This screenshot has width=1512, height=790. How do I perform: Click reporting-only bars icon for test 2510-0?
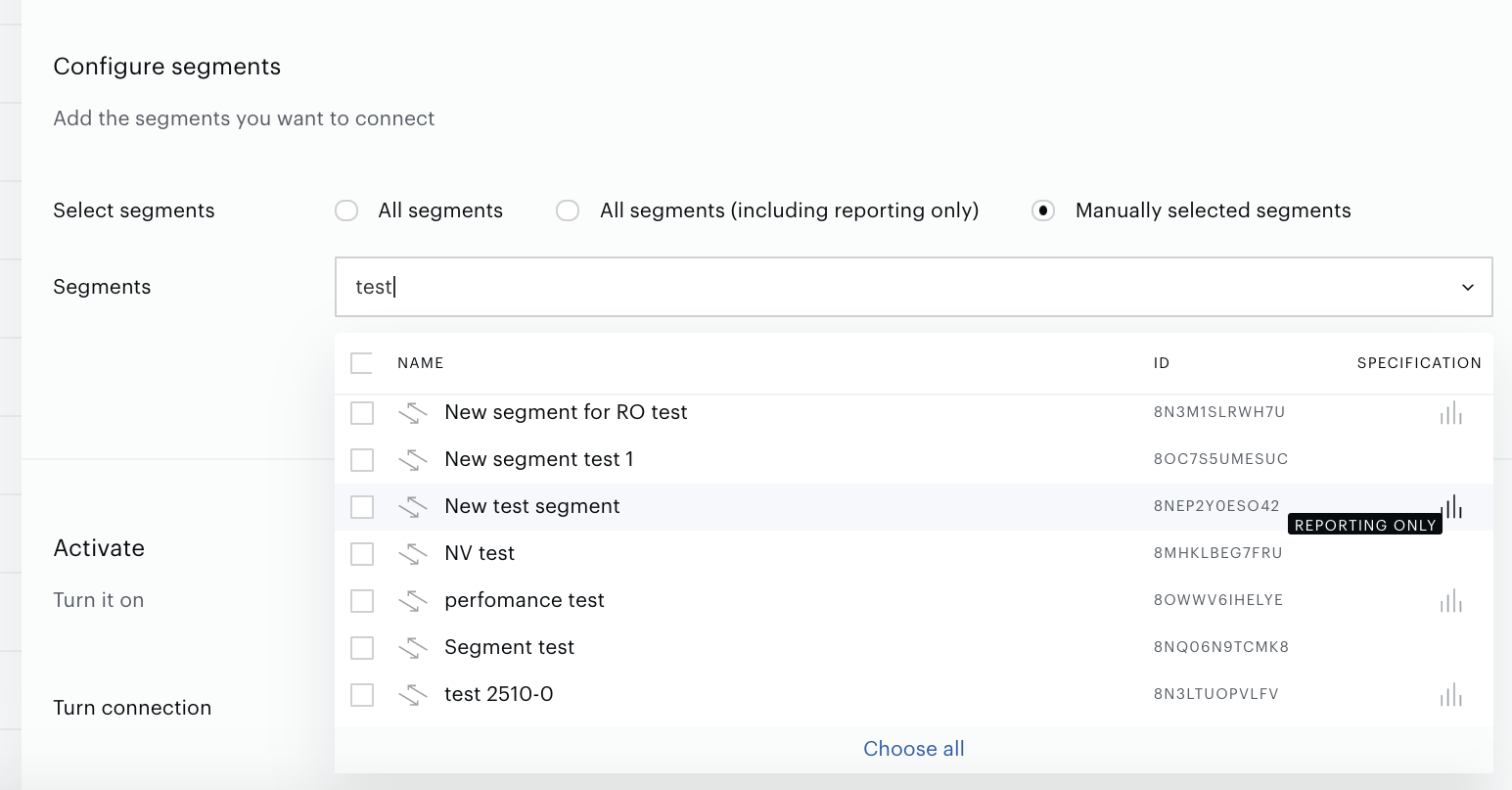pyautogui.click(x=1451, y=695)
